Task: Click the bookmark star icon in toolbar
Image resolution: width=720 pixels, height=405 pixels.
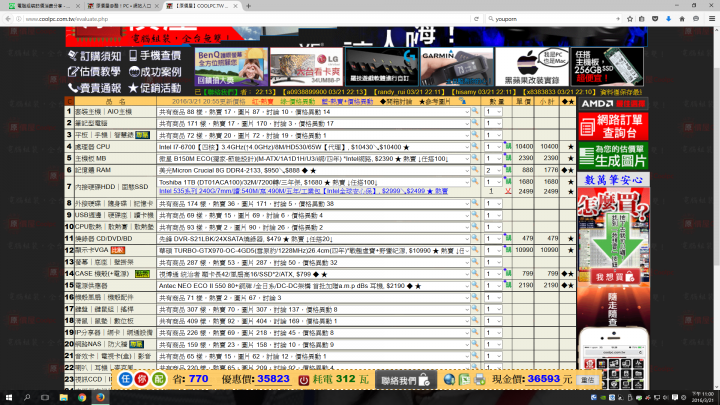Action: pyautogui.click(x=630, y=19)
